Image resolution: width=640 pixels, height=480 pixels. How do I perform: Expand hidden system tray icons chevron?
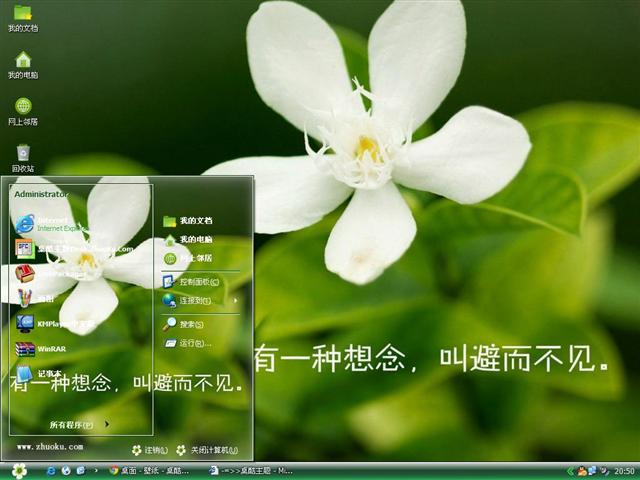tap(571, 471)
